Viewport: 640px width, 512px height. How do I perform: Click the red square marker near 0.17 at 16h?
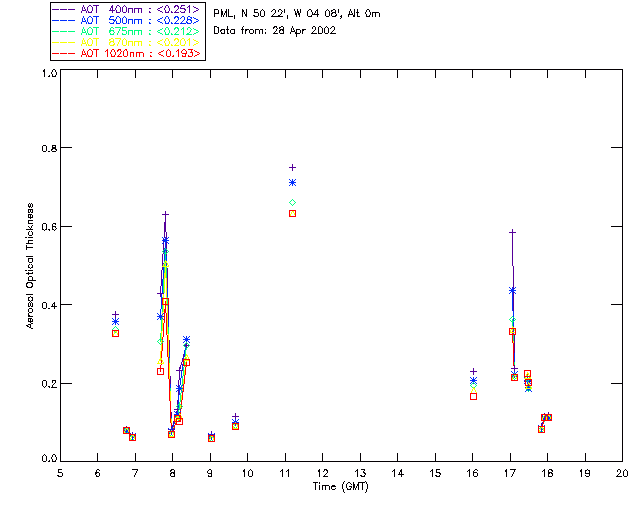[x=473, y=396]
